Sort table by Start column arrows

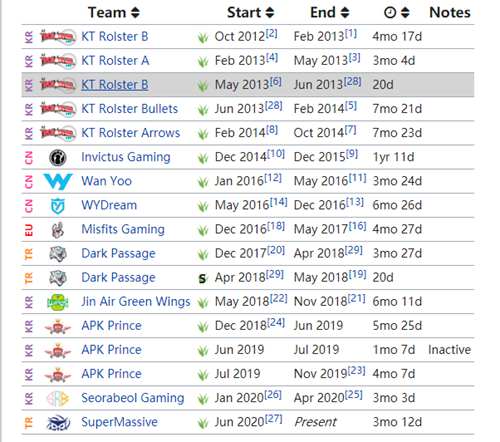click(x=270, y=13)
